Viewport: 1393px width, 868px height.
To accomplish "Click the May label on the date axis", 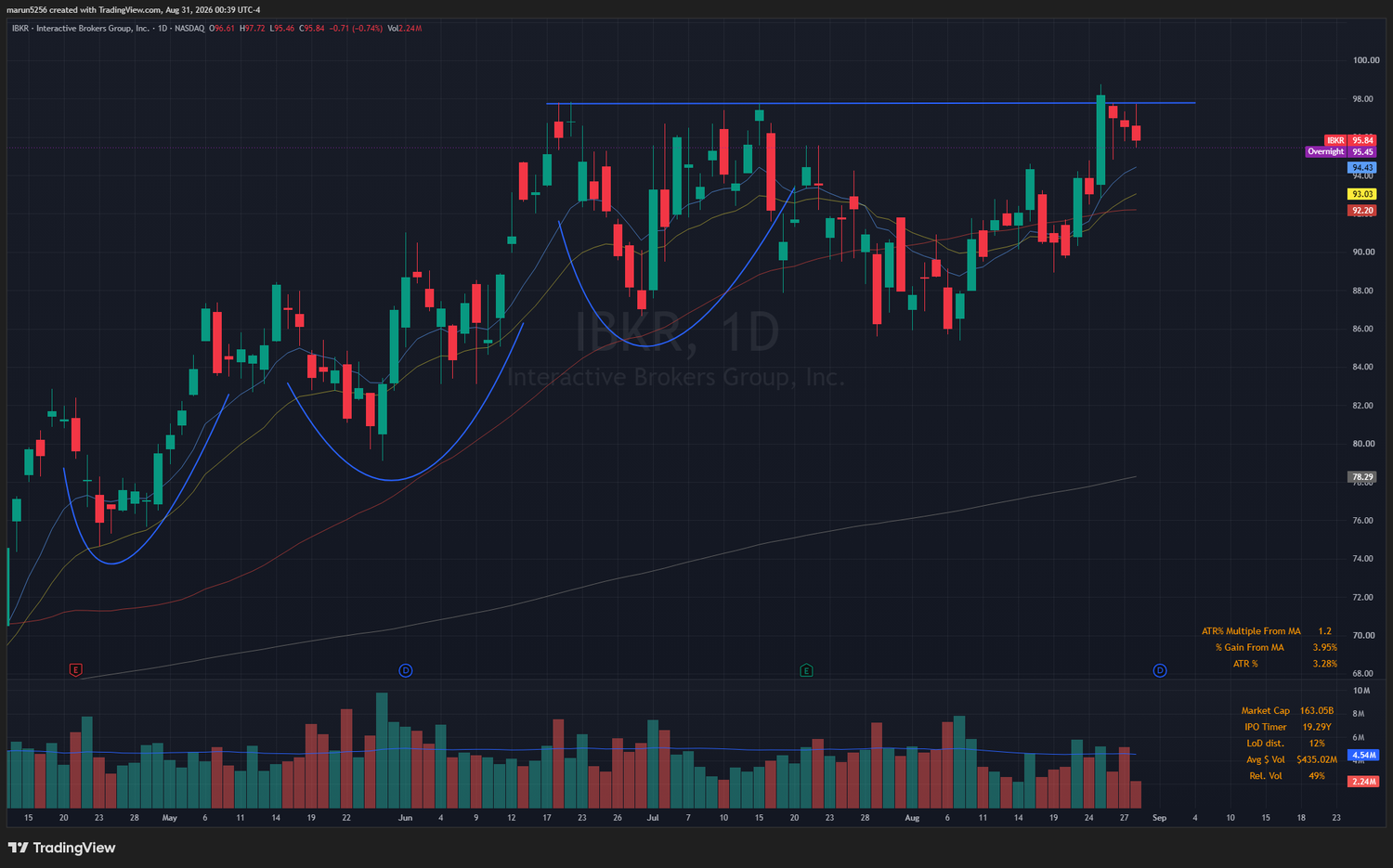I will coord(169,818).
